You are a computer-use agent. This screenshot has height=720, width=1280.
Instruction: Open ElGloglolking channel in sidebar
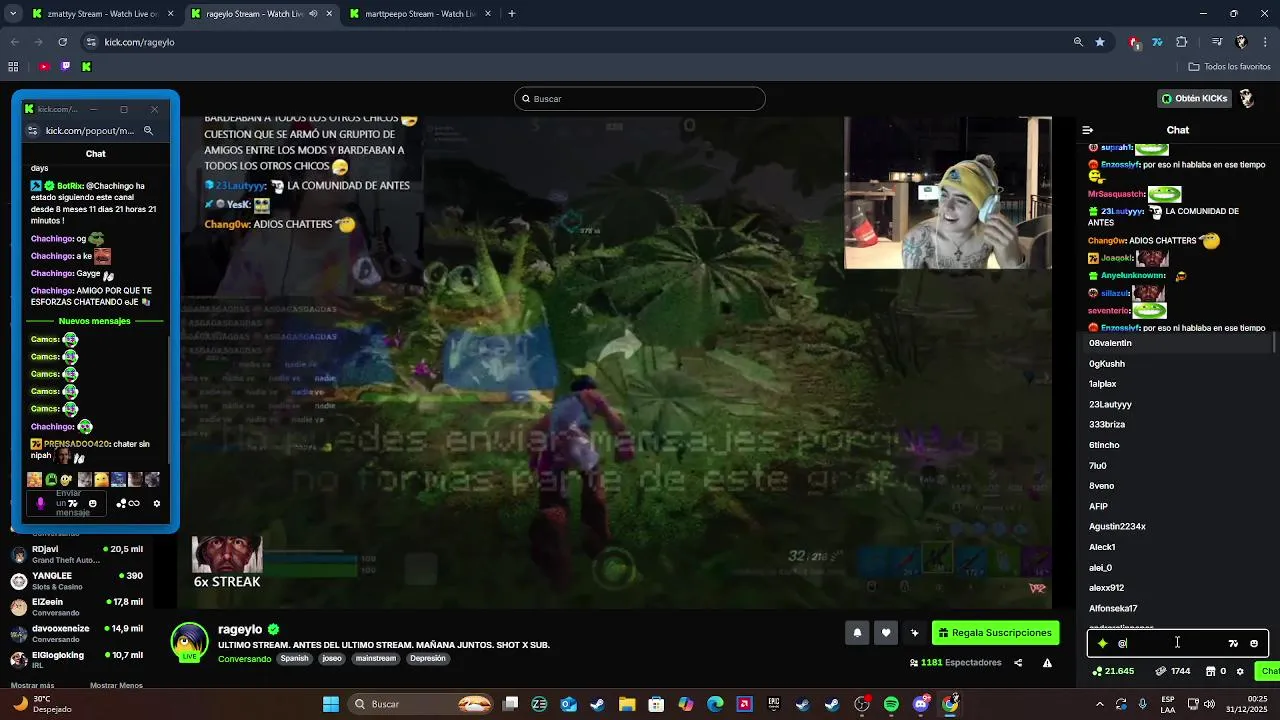(76, 660)
